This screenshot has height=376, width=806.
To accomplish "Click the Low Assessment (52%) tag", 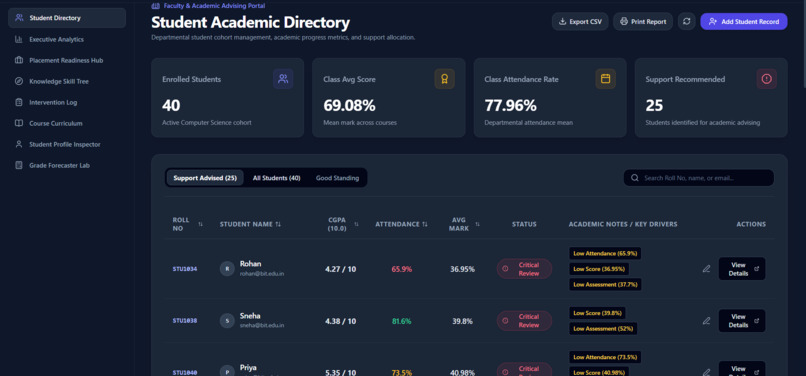I will (x=603, y=328).
